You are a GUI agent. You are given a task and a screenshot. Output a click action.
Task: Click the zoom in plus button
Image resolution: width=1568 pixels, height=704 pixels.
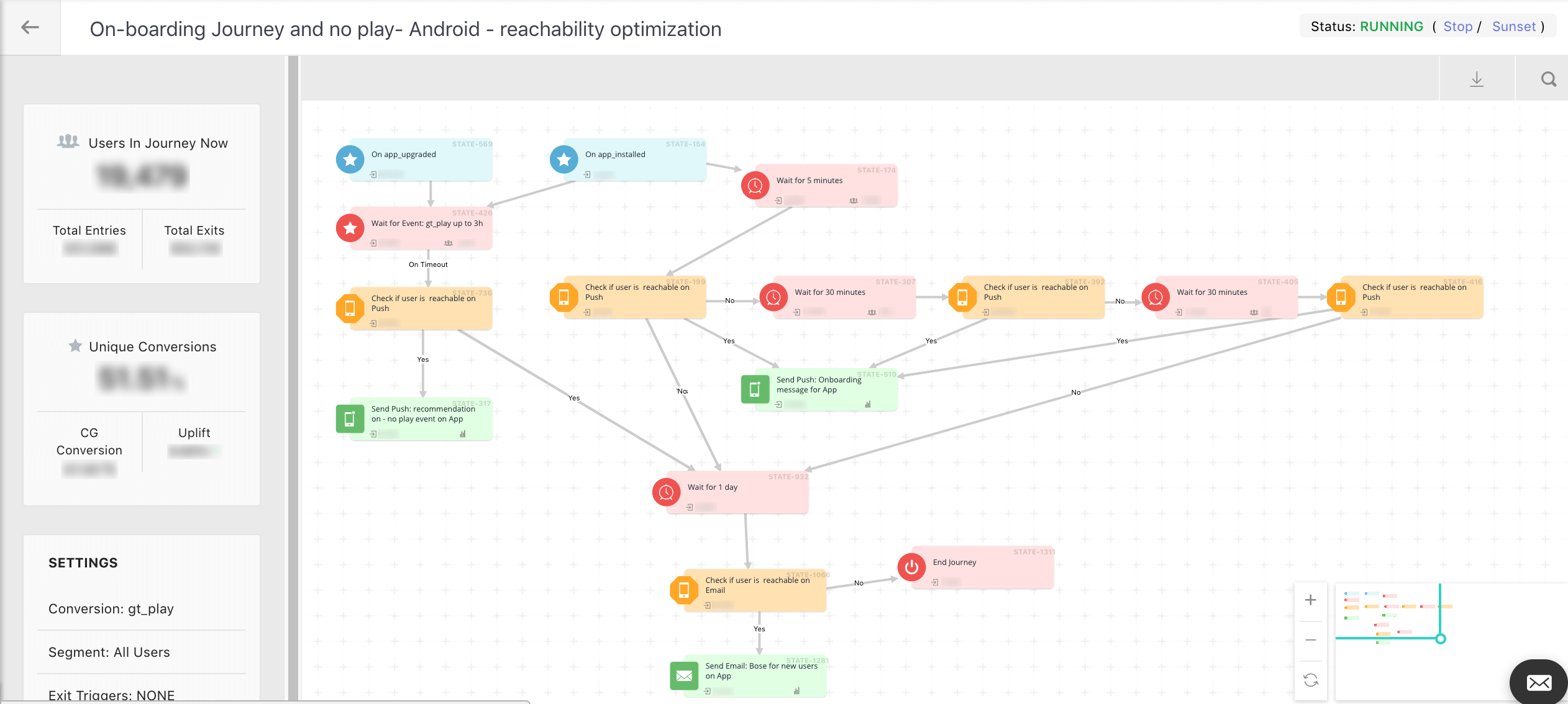[x=1311, y=600]
